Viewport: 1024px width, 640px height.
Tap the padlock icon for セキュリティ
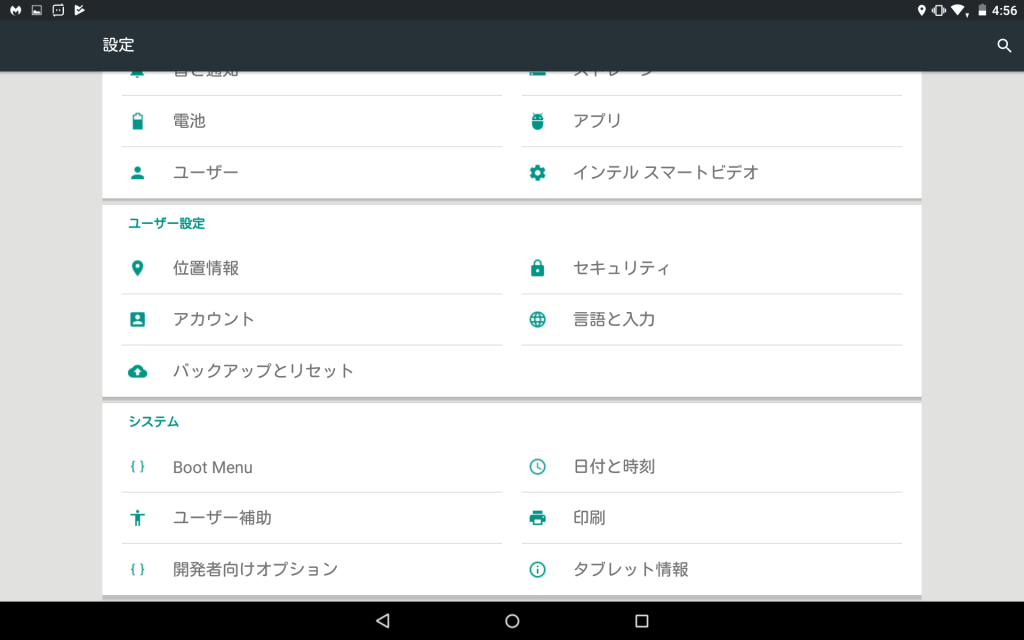(538, 268)
